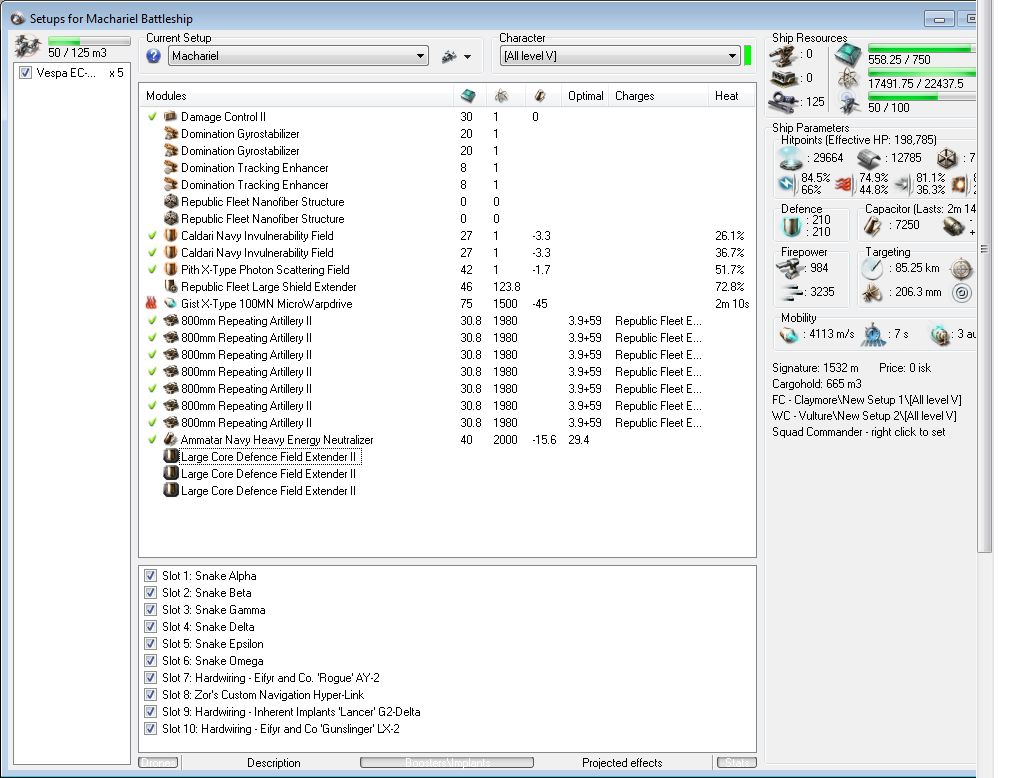
Task: Click Squad Commander right click to set
Action: point(859,432)
